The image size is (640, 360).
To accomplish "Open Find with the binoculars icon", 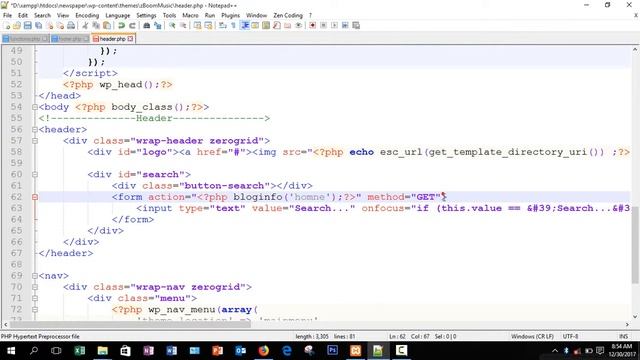I will [x=146, y=25].
